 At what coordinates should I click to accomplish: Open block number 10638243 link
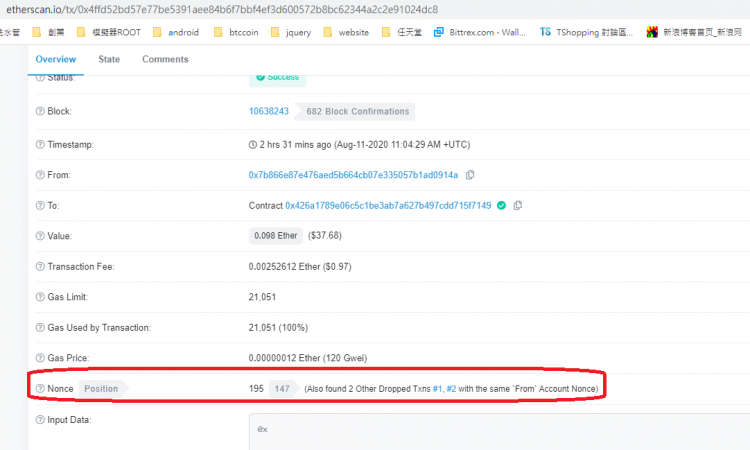pyautogui.click(x=269, y=111)
